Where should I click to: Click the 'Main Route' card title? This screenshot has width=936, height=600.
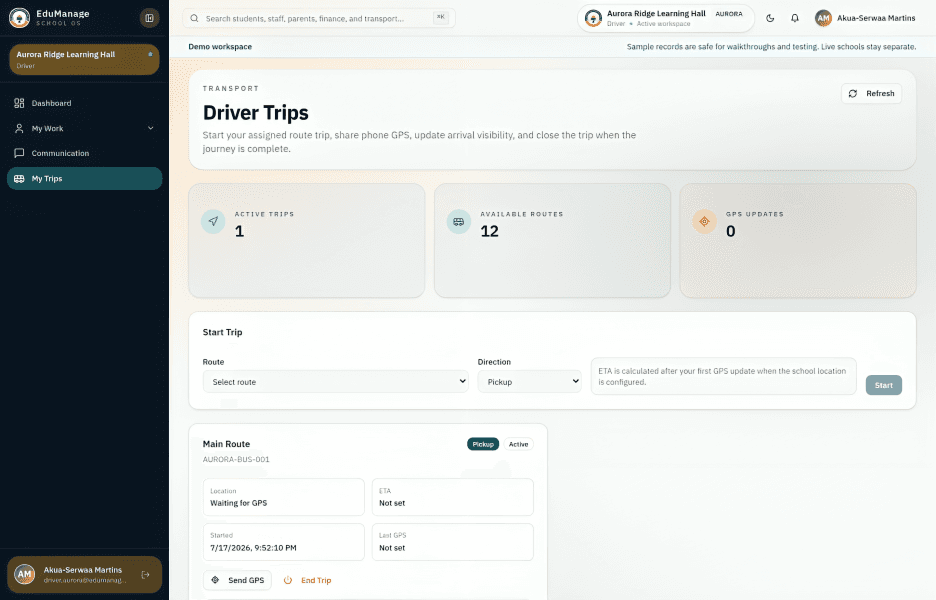(x=226, y=444)
